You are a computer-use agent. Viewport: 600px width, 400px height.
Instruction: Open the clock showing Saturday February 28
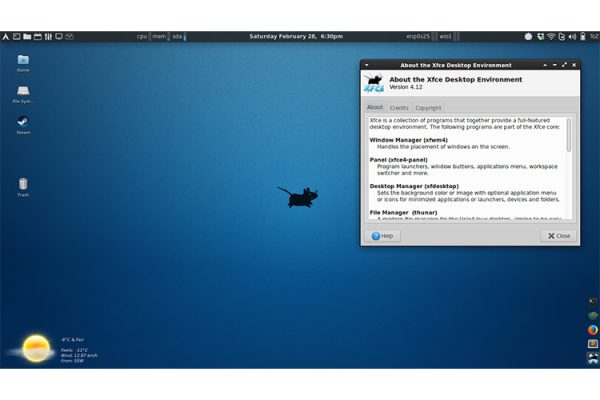(296, 36)
